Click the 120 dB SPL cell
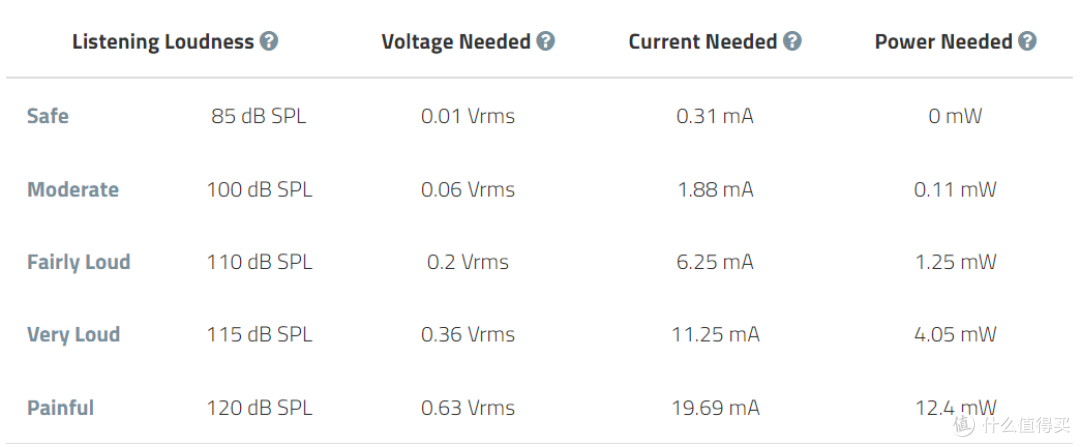Image resolution: width=1080 pixels, height=447 pixels. 259,408
